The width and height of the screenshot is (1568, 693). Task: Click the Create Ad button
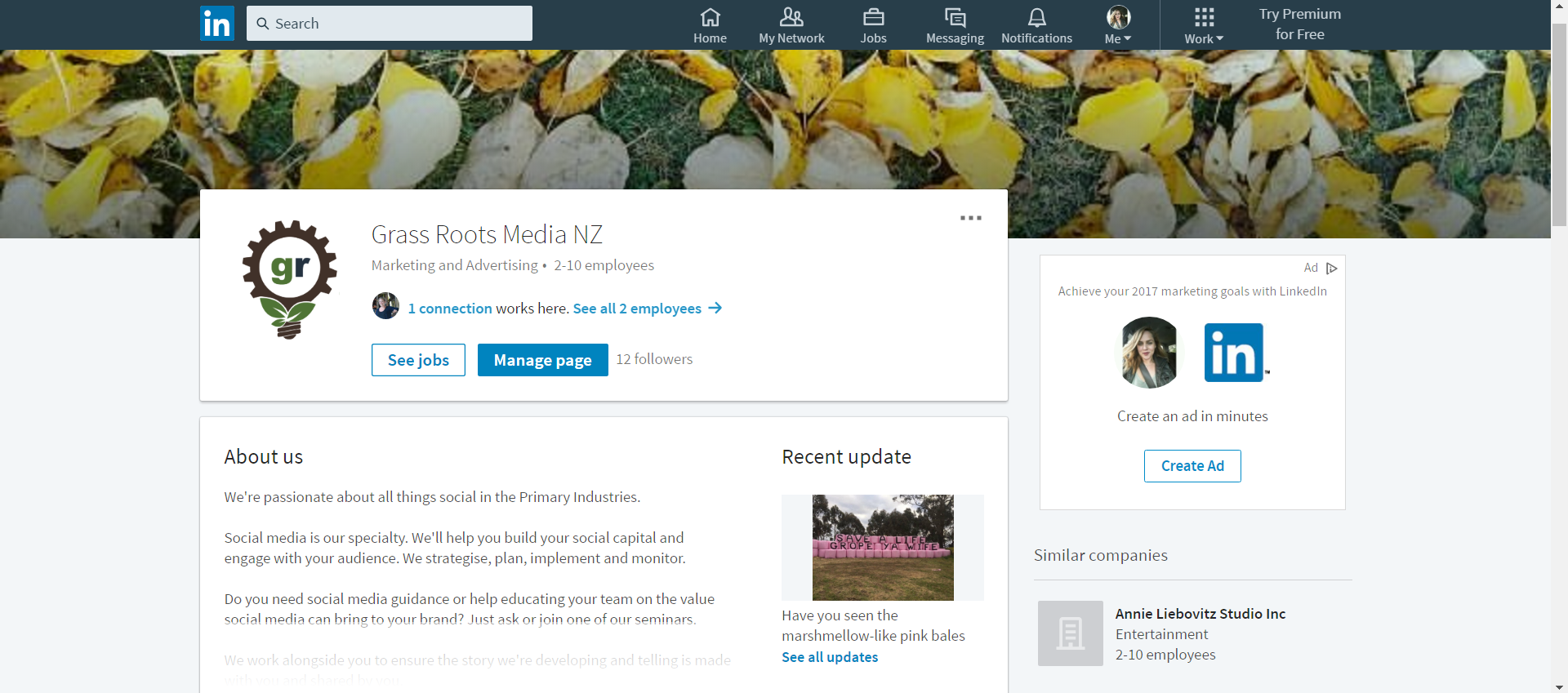click(1192, 466)
